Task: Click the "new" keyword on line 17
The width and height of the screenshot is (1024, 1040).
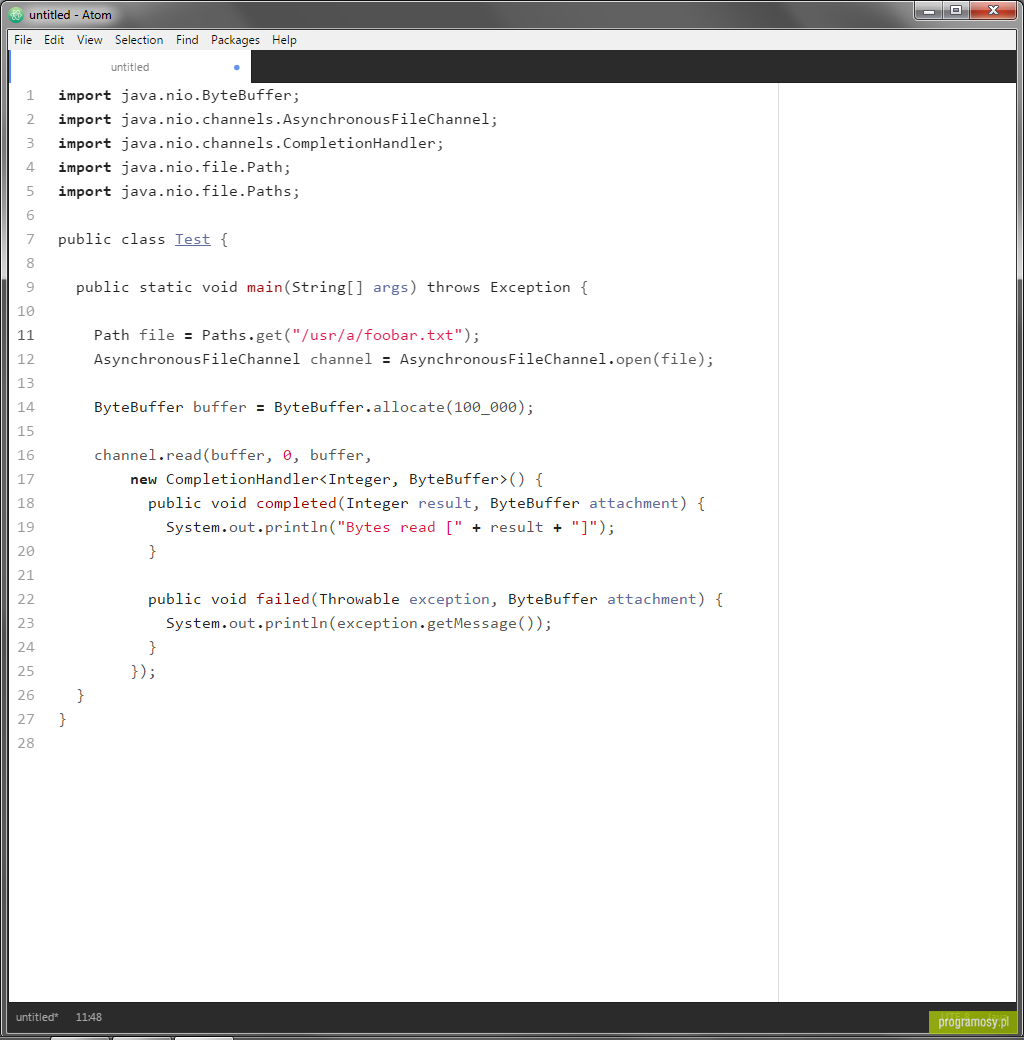Action: pyautogui.click(x=143, y=480)
